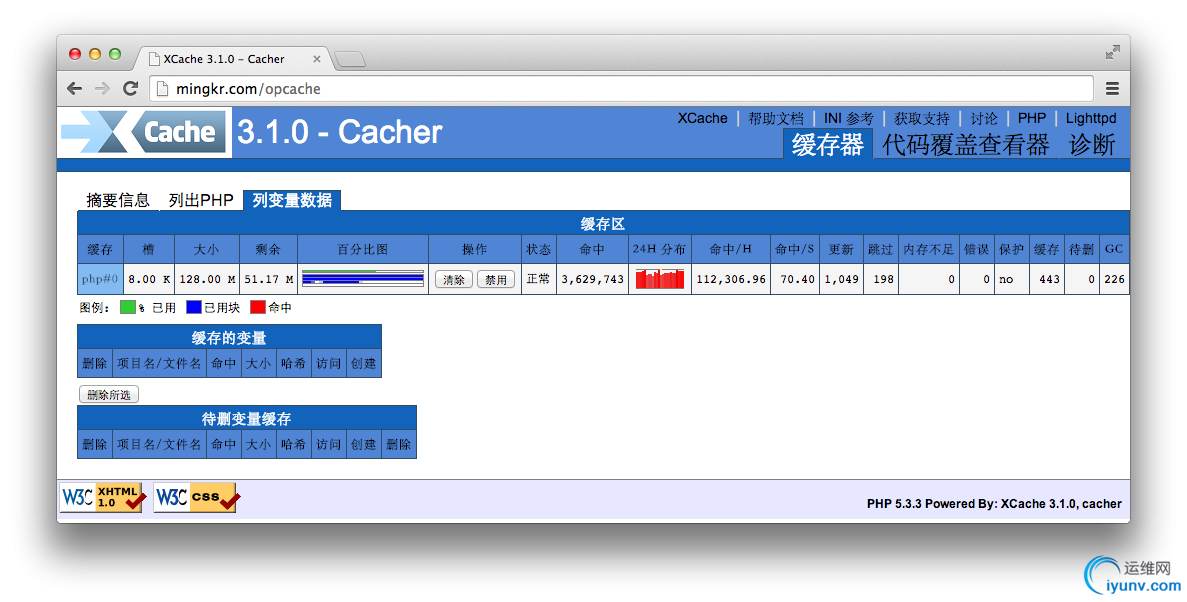Click the page icon in address bar
This screenshot has height=602, width=1187.
162,89
